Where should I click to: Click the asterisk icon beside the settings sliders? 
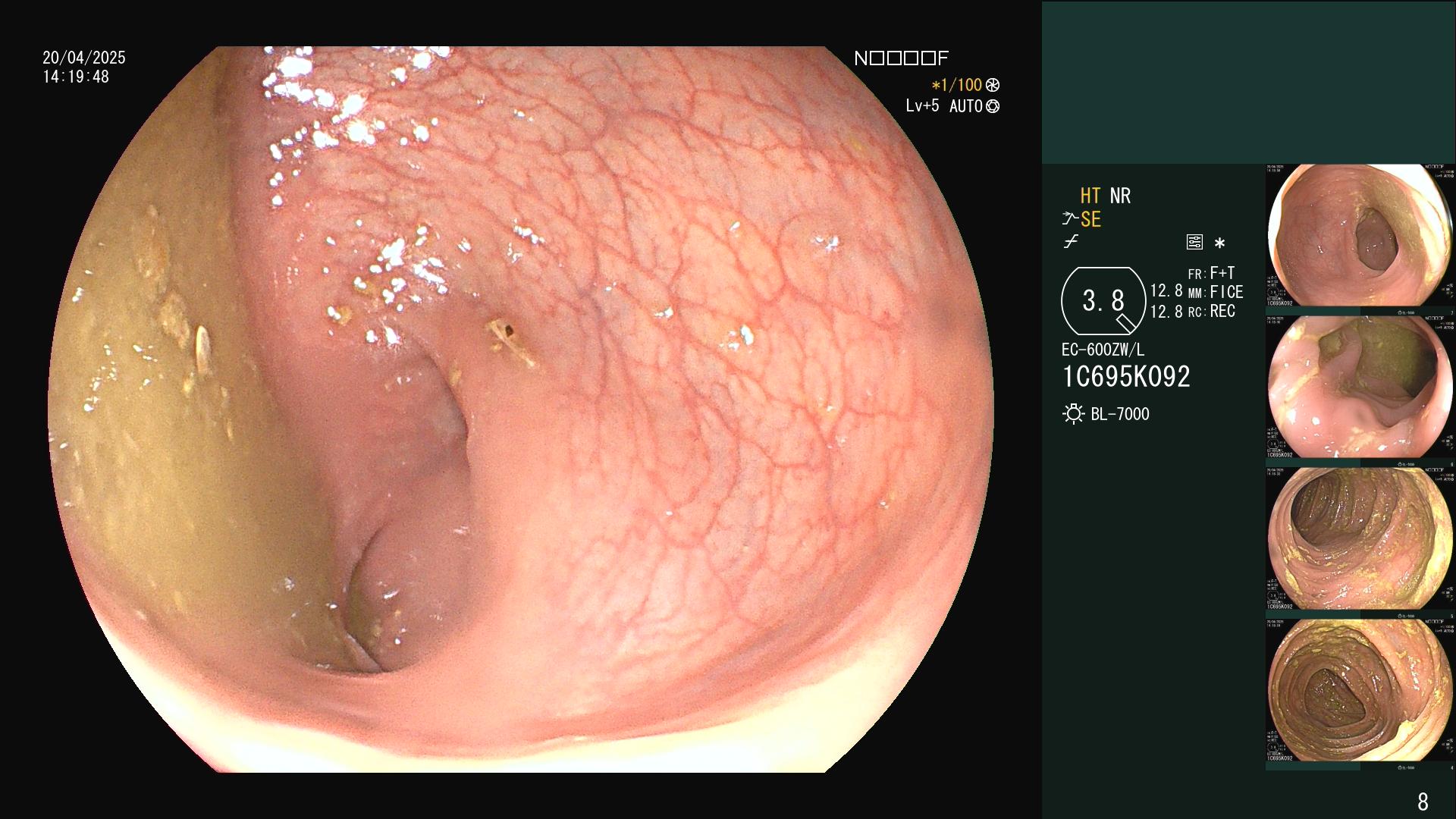1219,243
